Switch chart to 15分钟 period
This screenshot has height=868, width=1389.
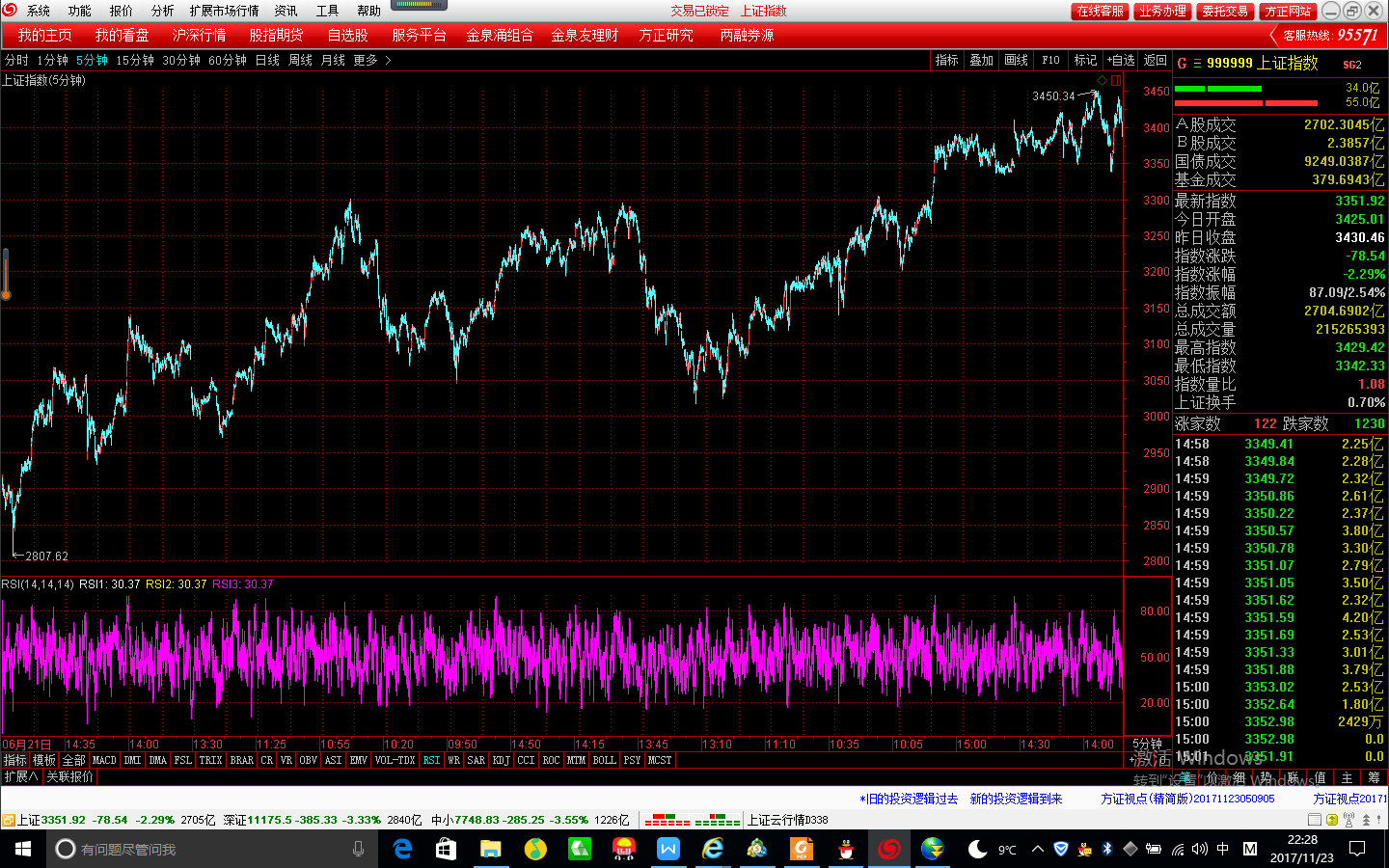point(135,60)
